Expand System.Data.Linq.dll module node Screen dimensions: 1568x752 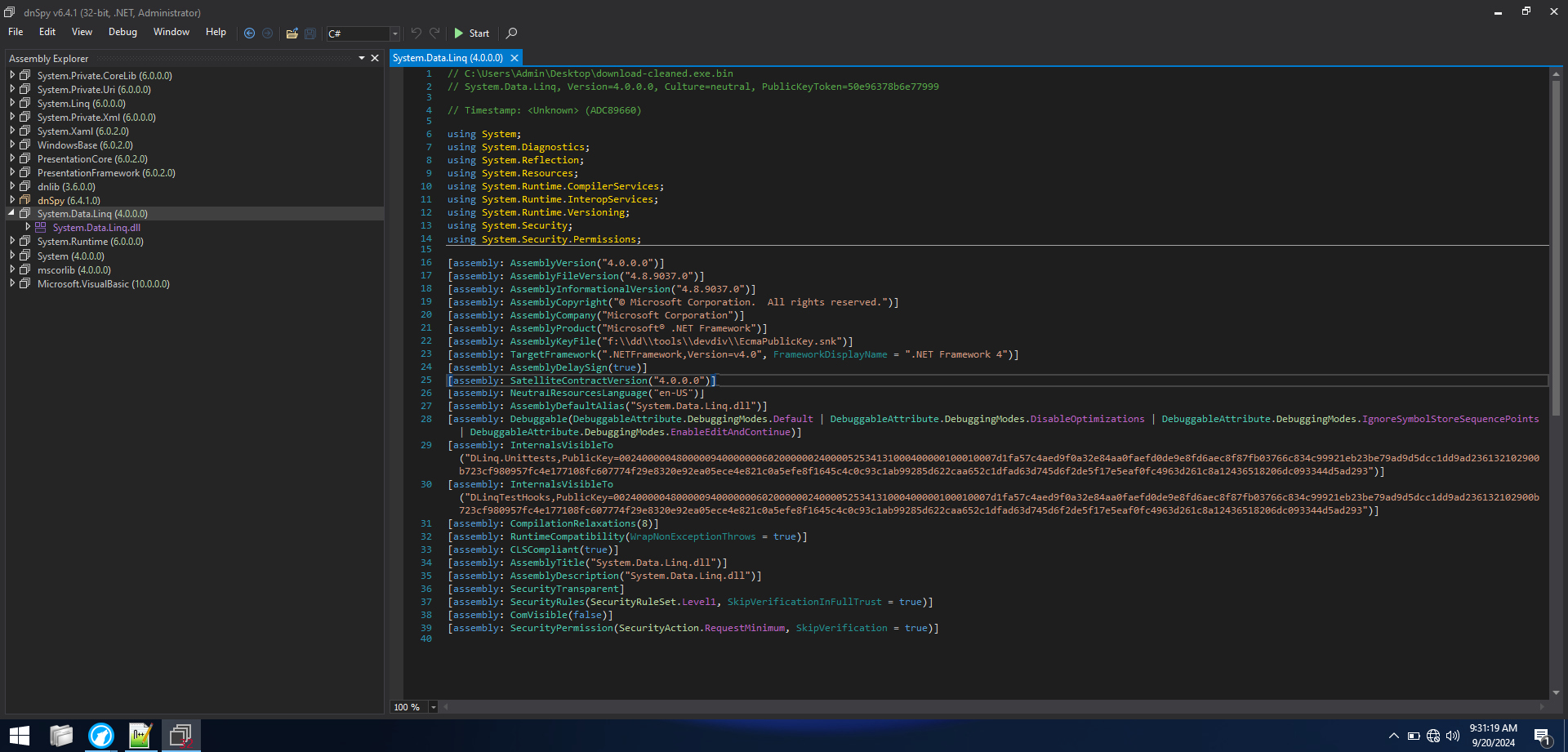[28, 227]
